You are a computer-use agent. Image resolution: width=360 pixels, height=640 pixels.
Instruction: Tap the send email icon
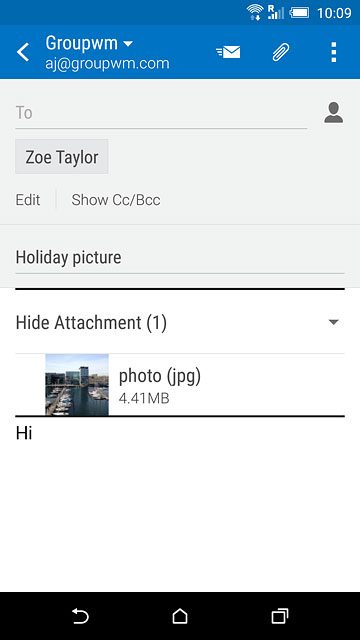[229, 52]
